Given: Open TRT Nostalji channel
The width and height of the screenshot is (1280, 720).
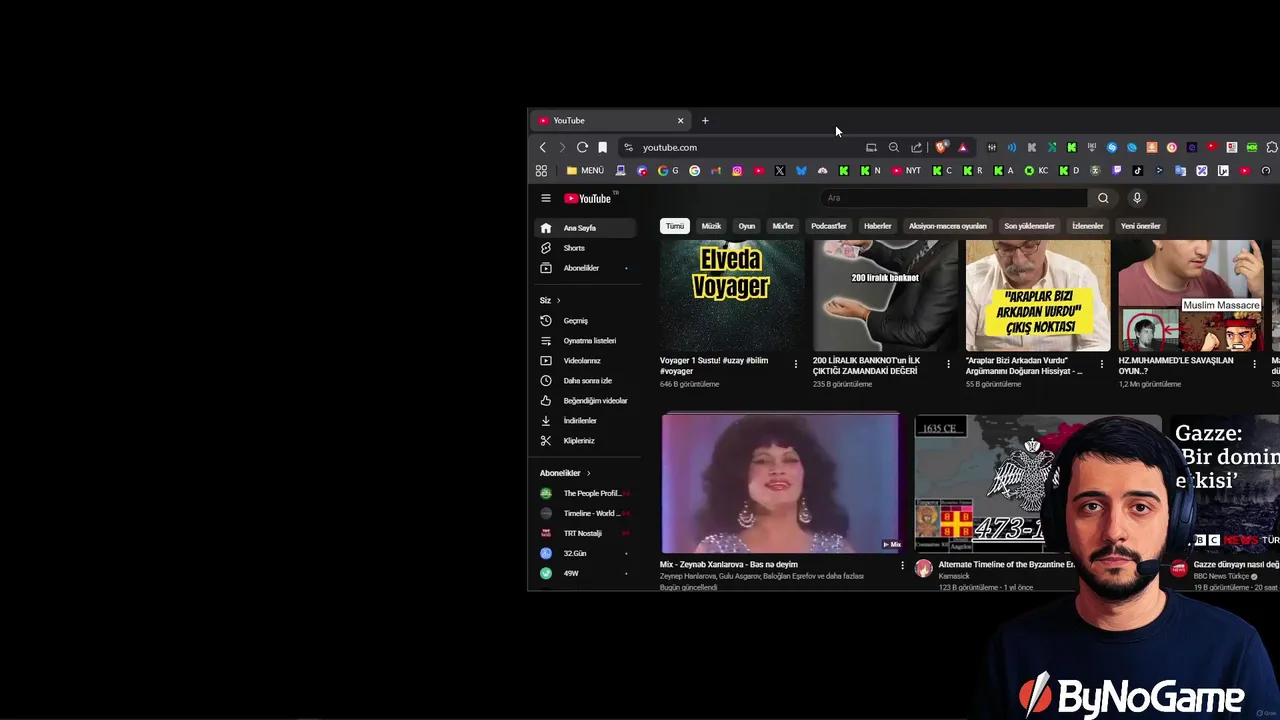Looking at the screenshot, I should 585,533.
